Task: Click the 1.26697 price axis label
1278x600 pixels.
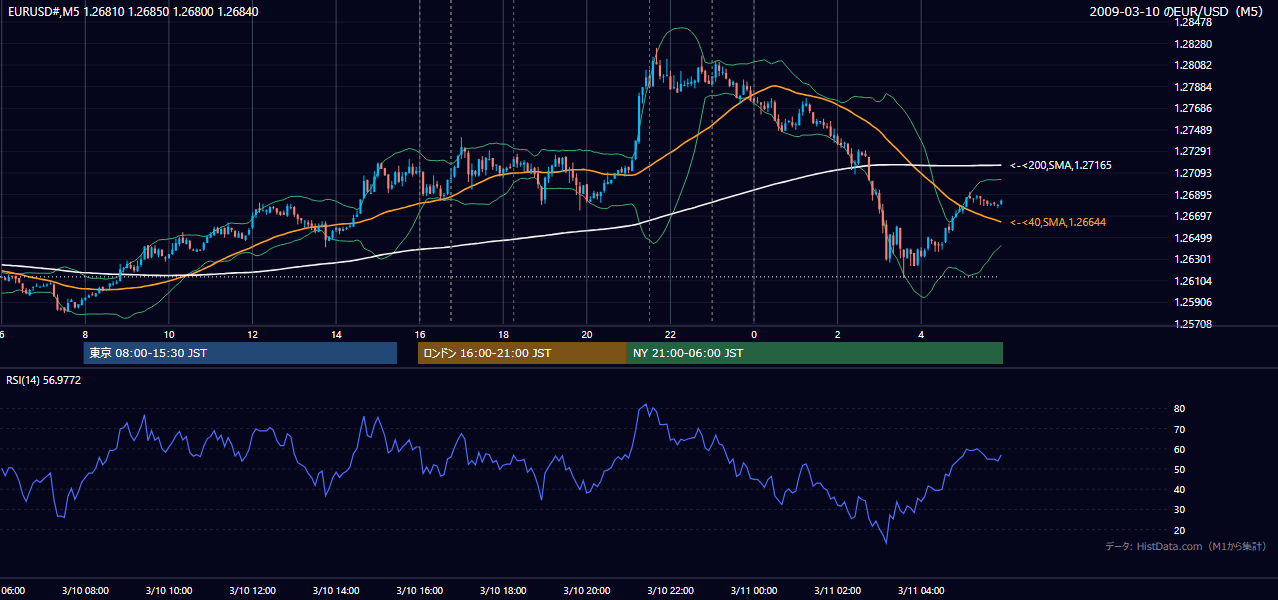Action: 1192,216
